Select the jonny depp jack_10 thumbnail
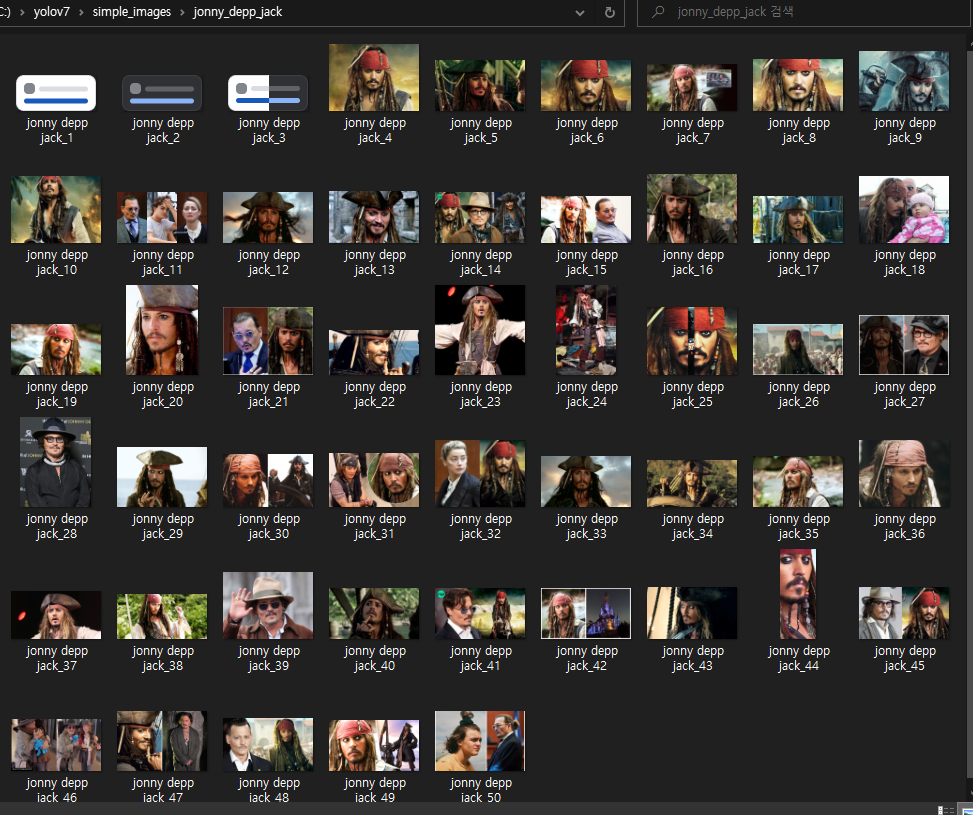 pos(56,210)
